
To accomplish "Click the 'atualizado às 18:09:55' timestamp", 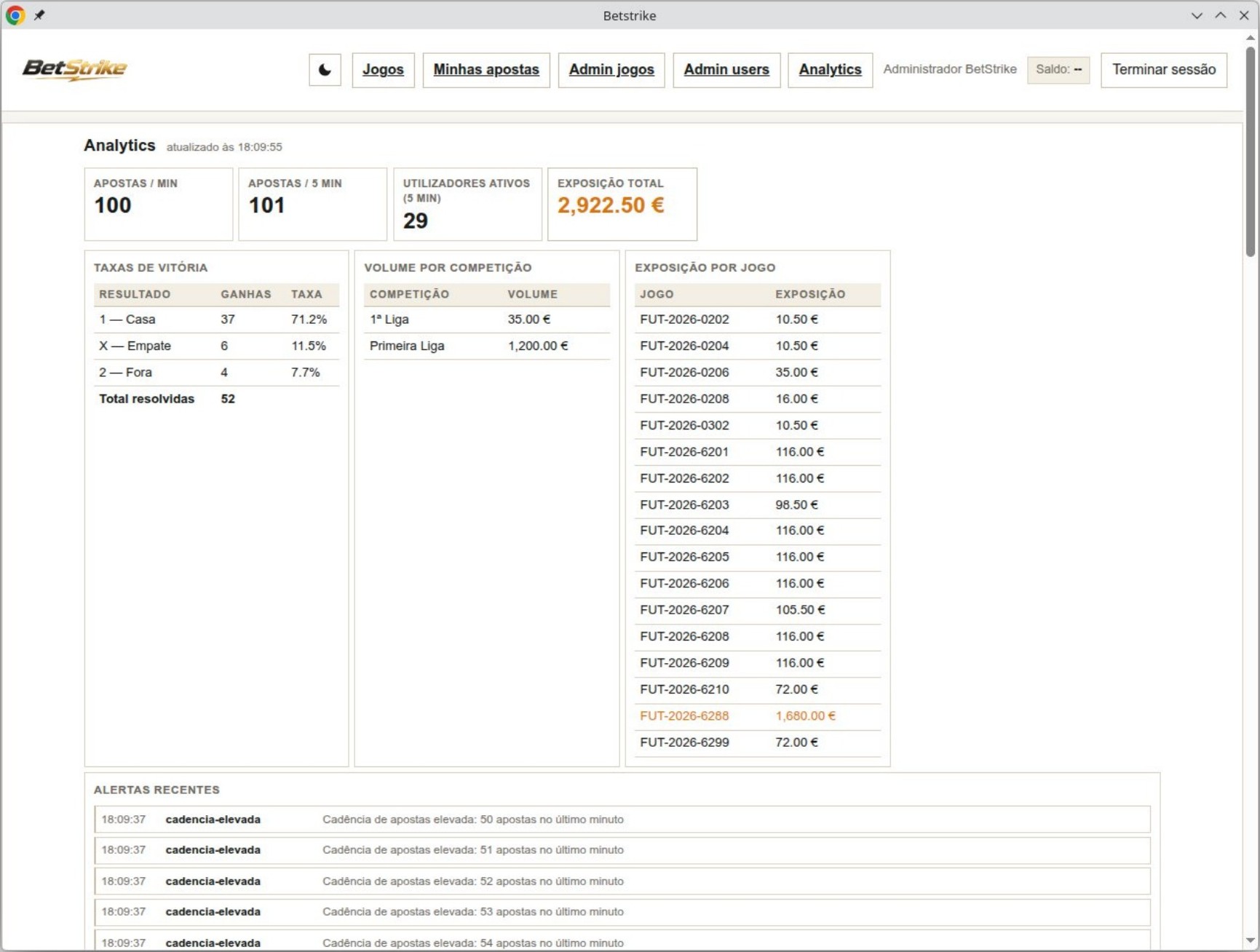I will [x=224, y=147].
